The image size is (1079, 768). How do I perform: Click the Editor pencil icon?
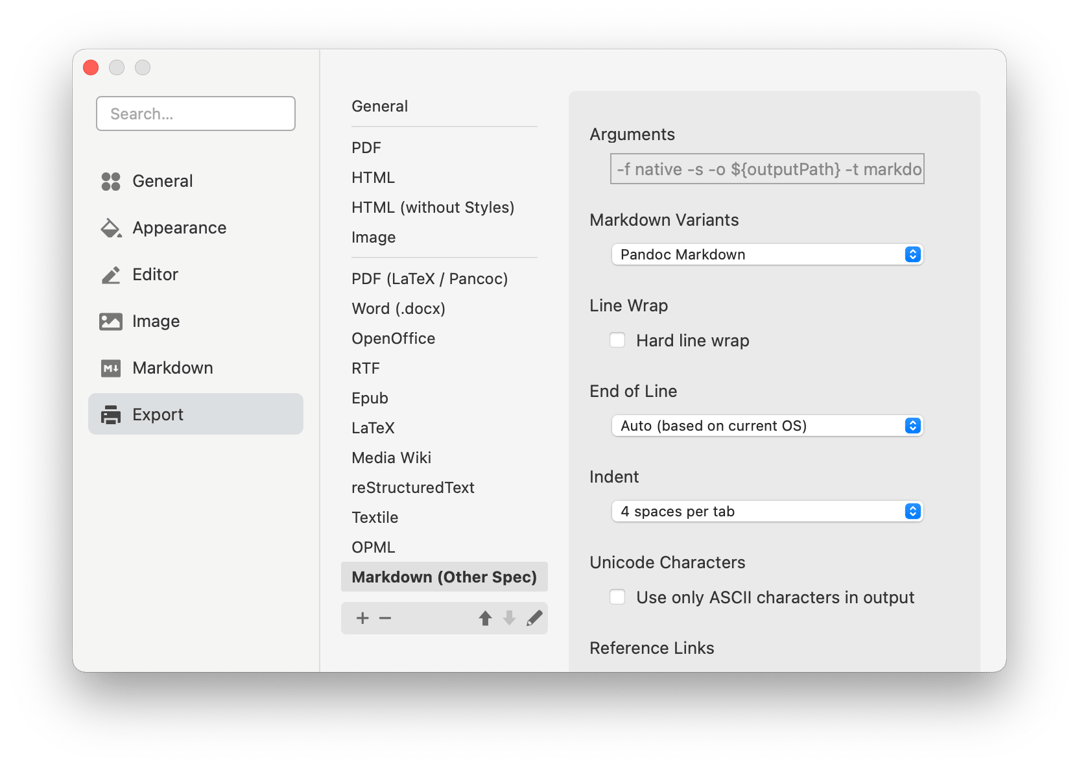tap(111, 275)
